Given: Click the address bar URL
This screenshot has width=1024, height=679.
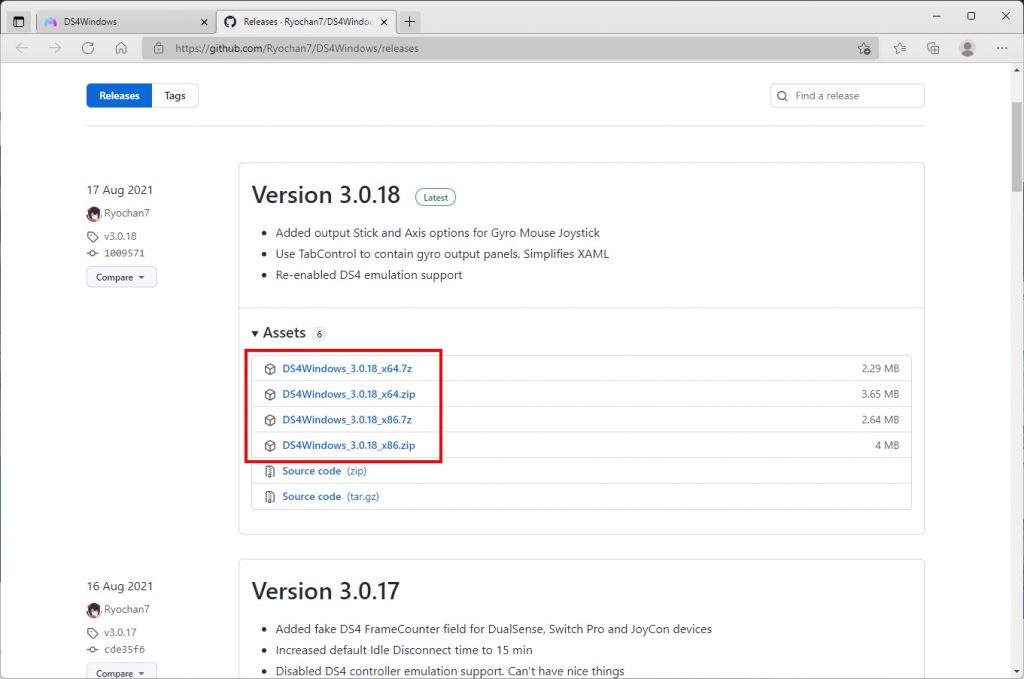Looking at the screenshot, I should click(296, 48).
